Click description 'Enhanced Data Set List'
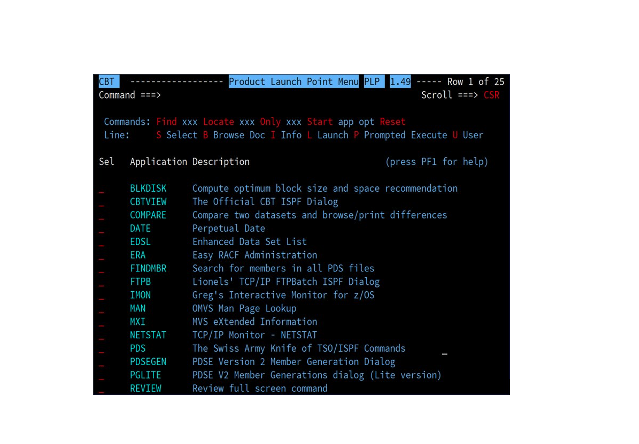This screenshot has width=639, height=444. pyautogui.click(x=249, y=242)
